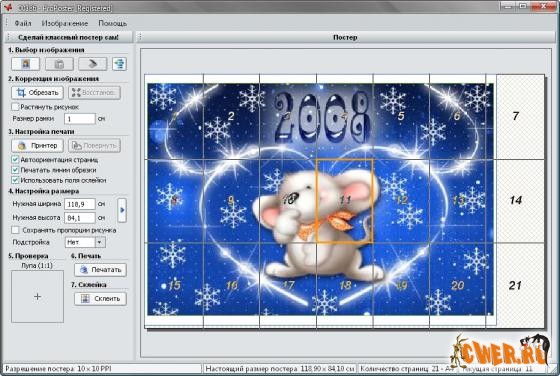This screenshot has width=560, height=376.
Task: Acquire image from scanner icon button
Action: [92, 64]
